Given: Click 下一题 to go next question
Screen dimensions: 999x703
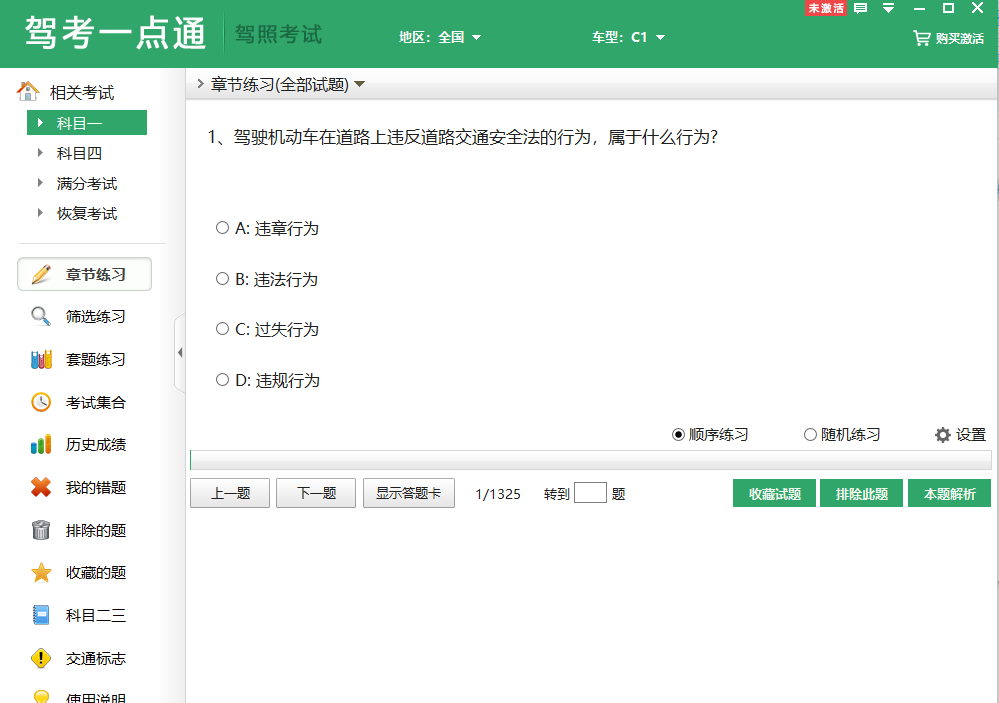Looking at the screenshot, I should coord(315,492).
